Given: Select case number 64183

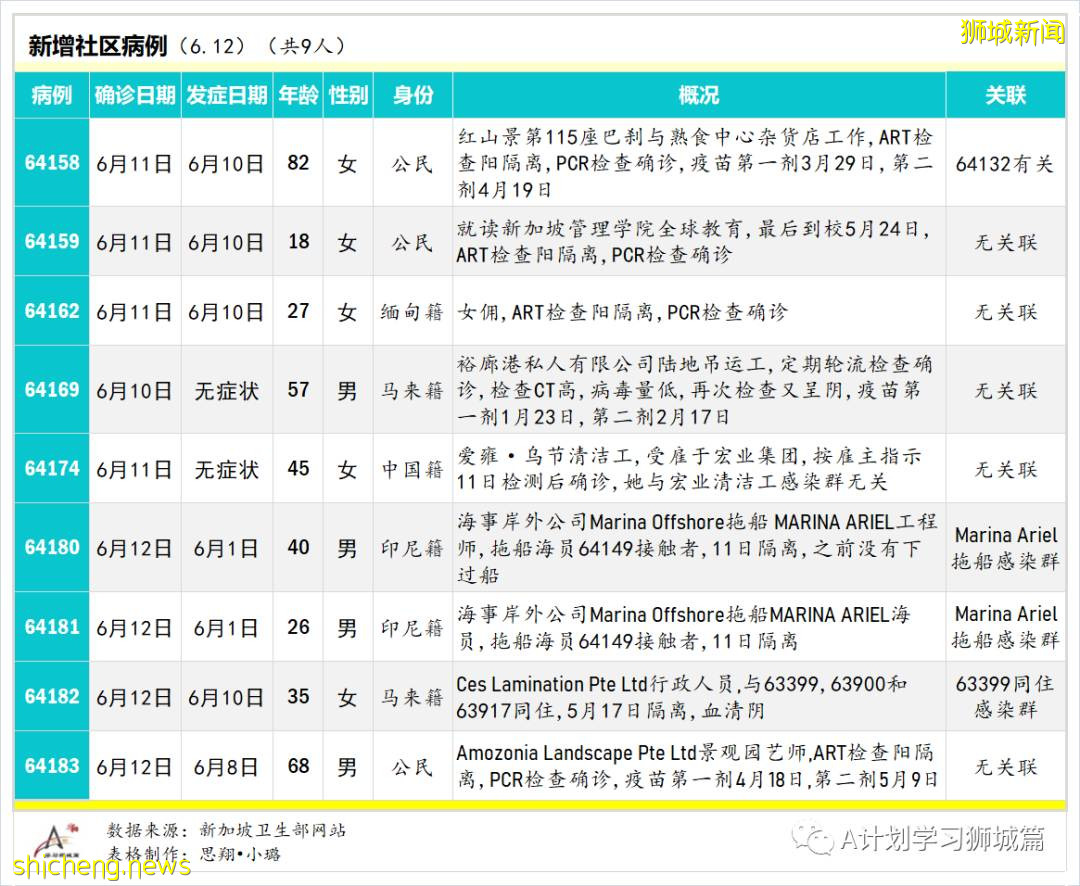Looking at the screenshot, I should click(51, 766).
